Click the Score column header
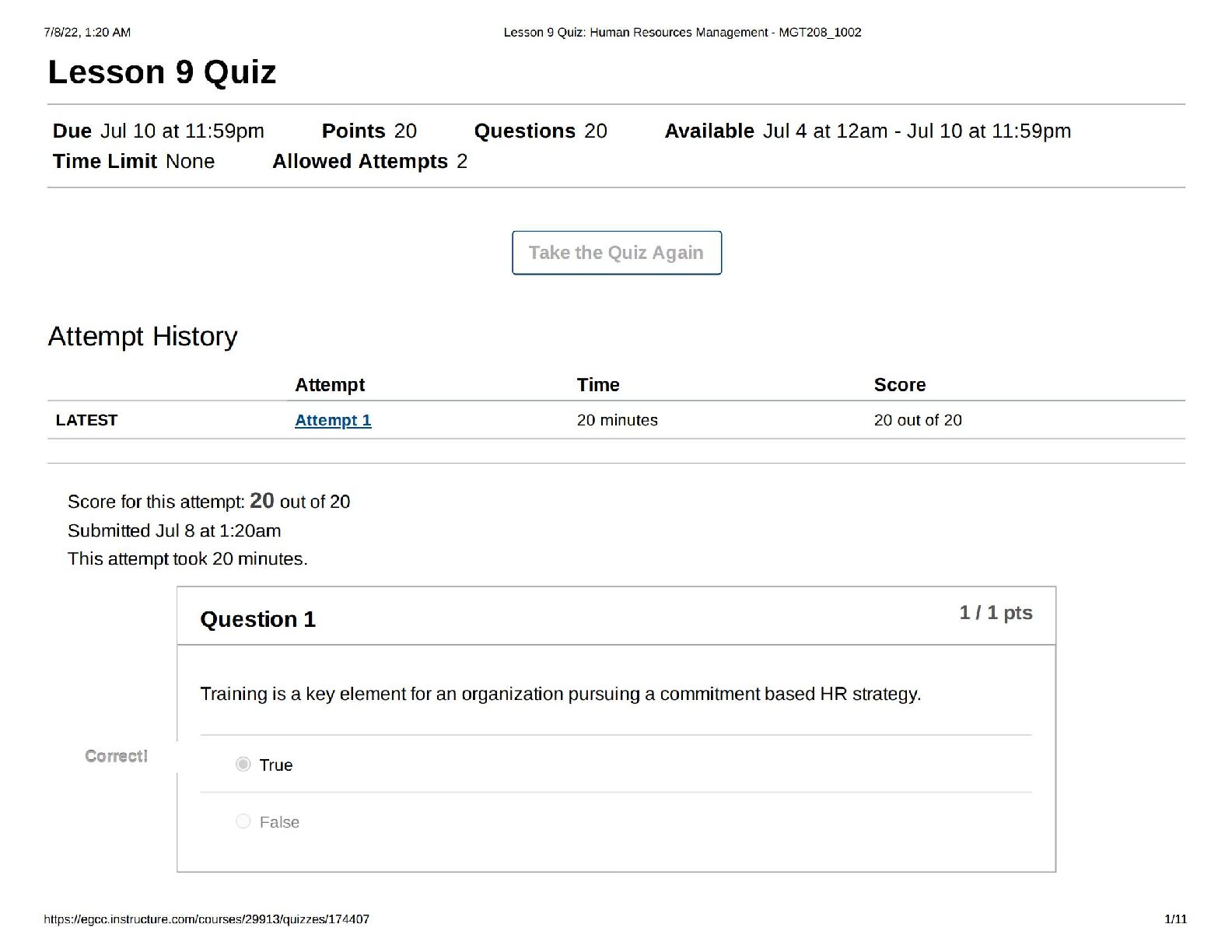This screenshot has width=1232, height=952. (x=900, y=385)
